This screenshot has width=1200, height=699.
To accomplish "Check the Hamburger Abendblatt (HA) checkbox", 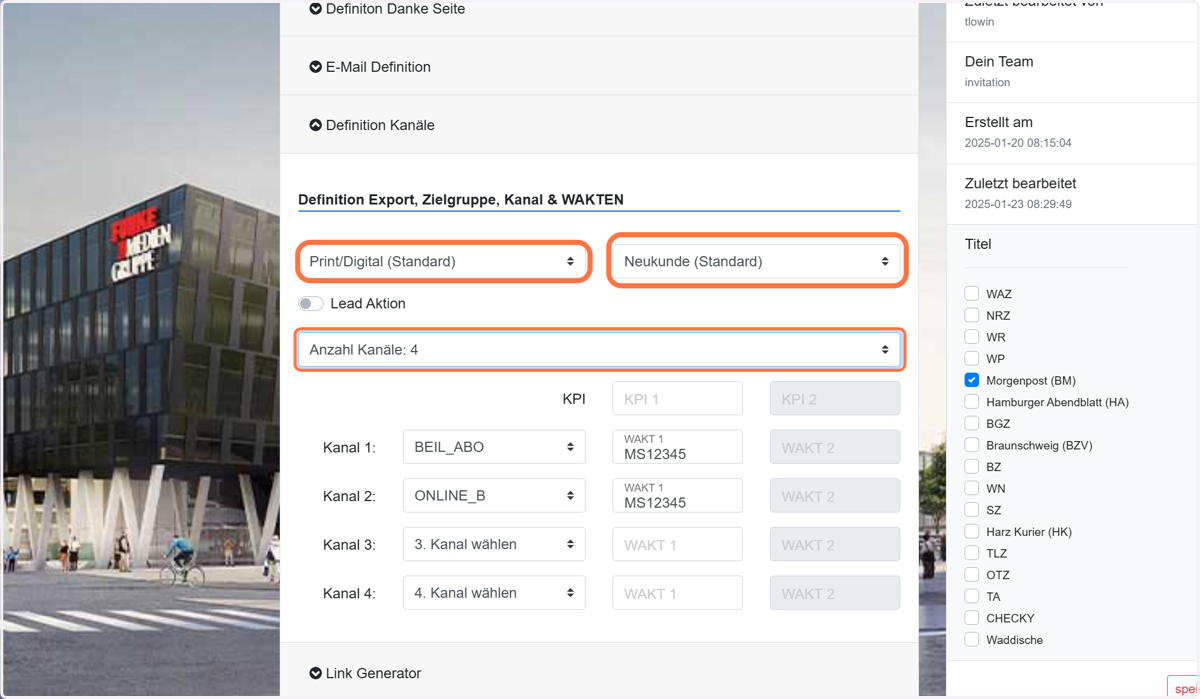I will [972, 402].
